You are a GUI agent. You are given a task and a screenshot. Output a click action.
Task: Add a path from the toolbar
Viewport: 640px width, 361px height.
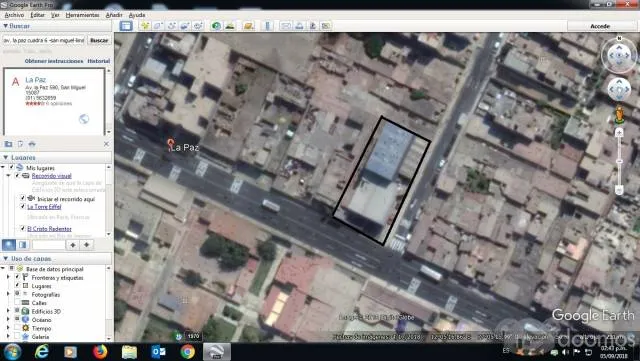tap(171, 26)
